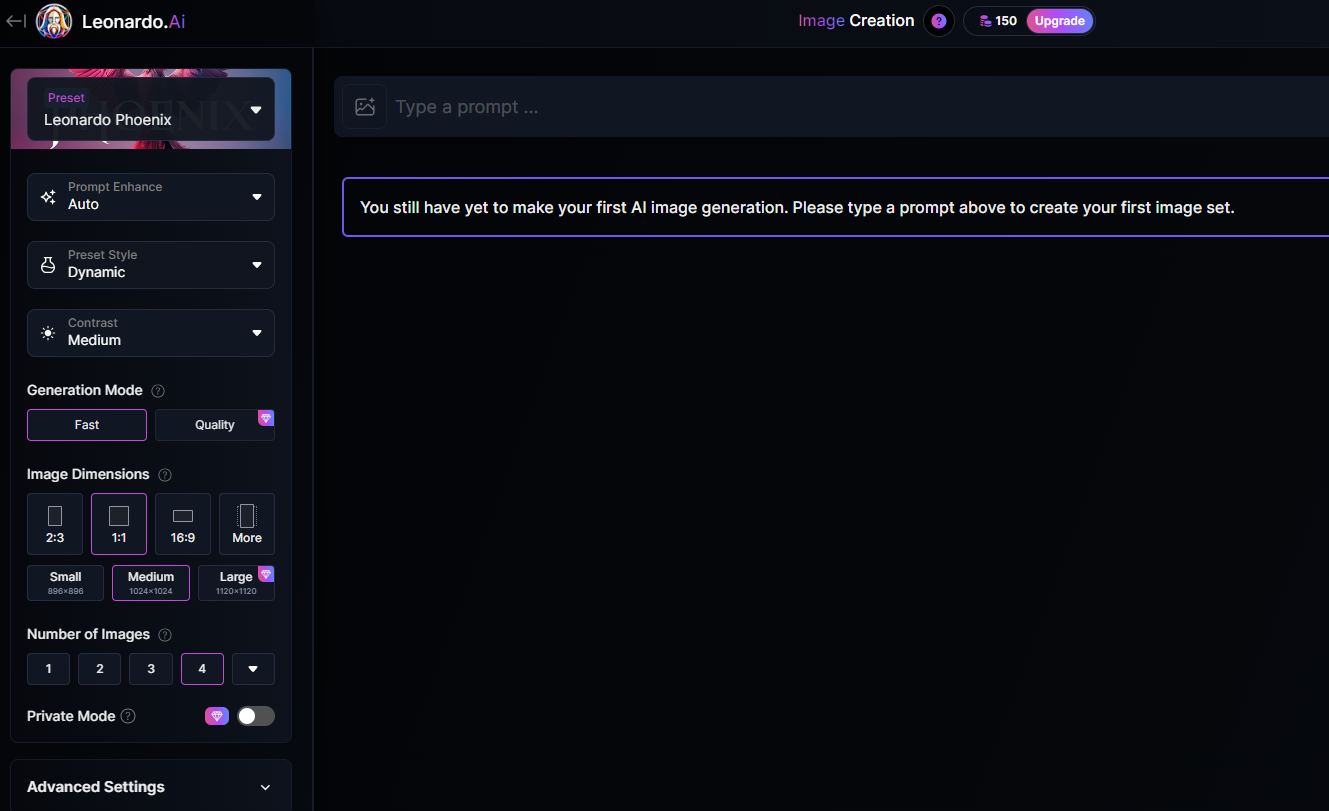Viewport: 1329px width, 811px height.
Task: Open the Leonardo.Ai avatar logo
Action: click(54, 21)
